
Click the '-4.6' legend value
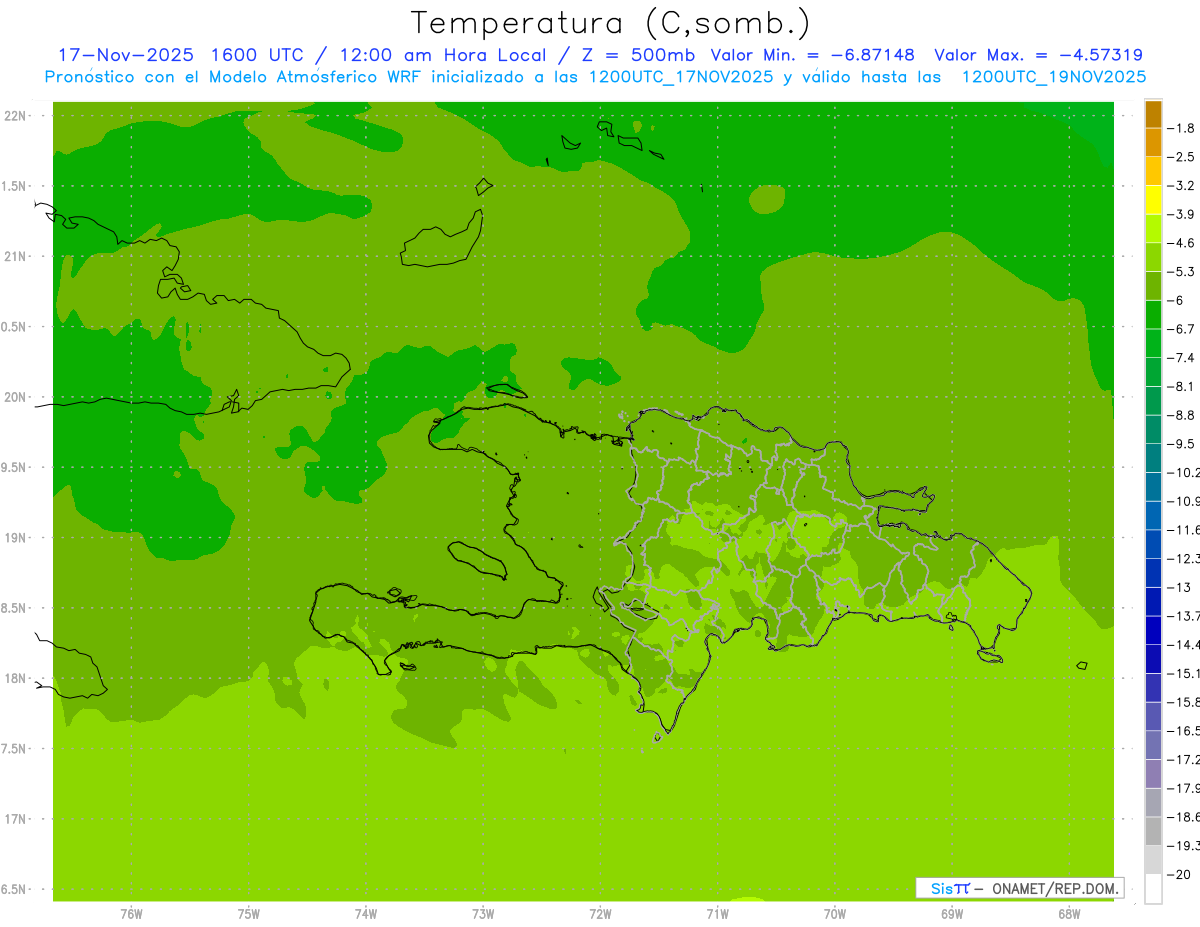(x=1182, y=243)
